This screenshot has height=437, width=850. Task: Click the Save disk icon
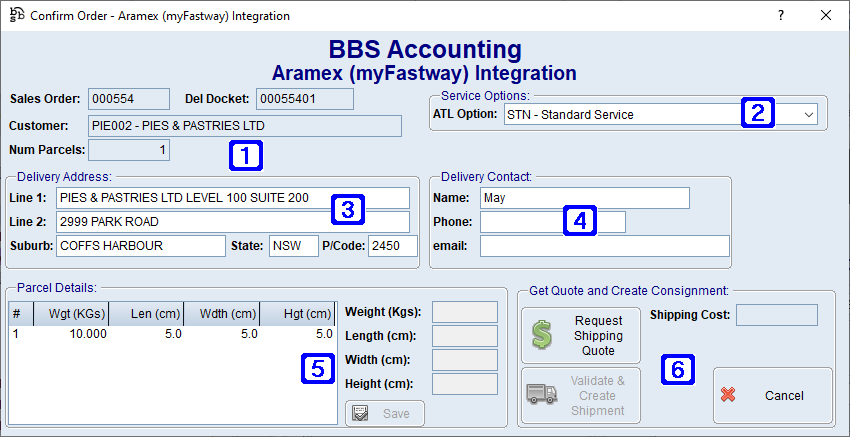[361, 413]
